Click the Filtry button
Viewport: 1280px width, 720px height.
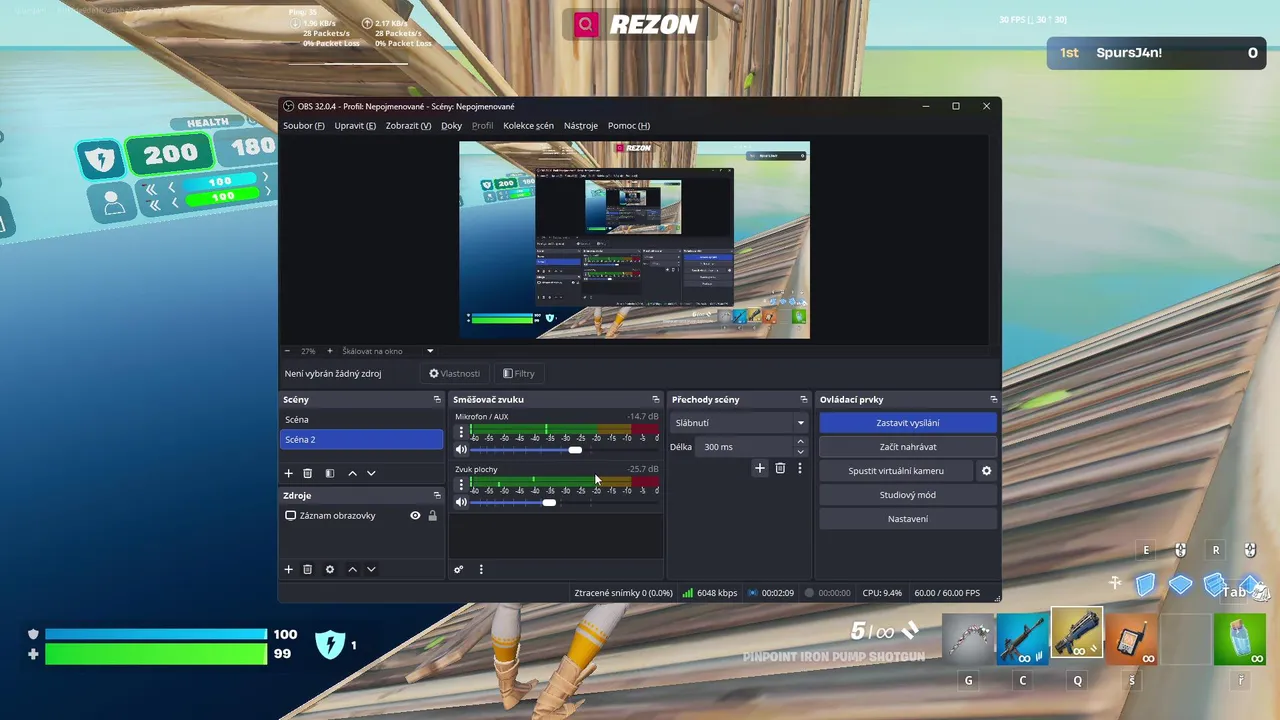(519, 374)
